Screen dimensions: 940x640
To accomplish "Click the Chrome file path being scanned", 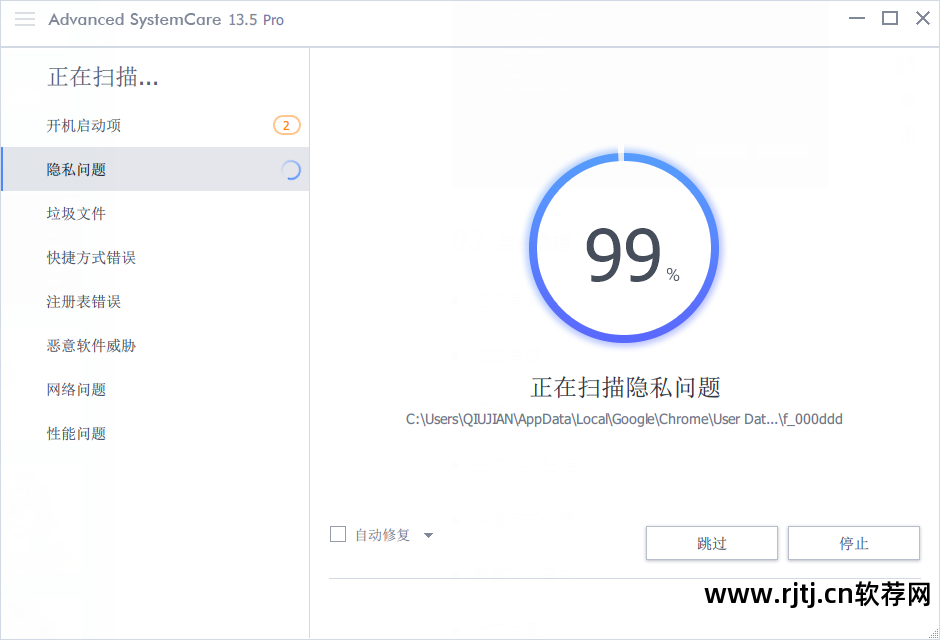I will coord(622,419).
